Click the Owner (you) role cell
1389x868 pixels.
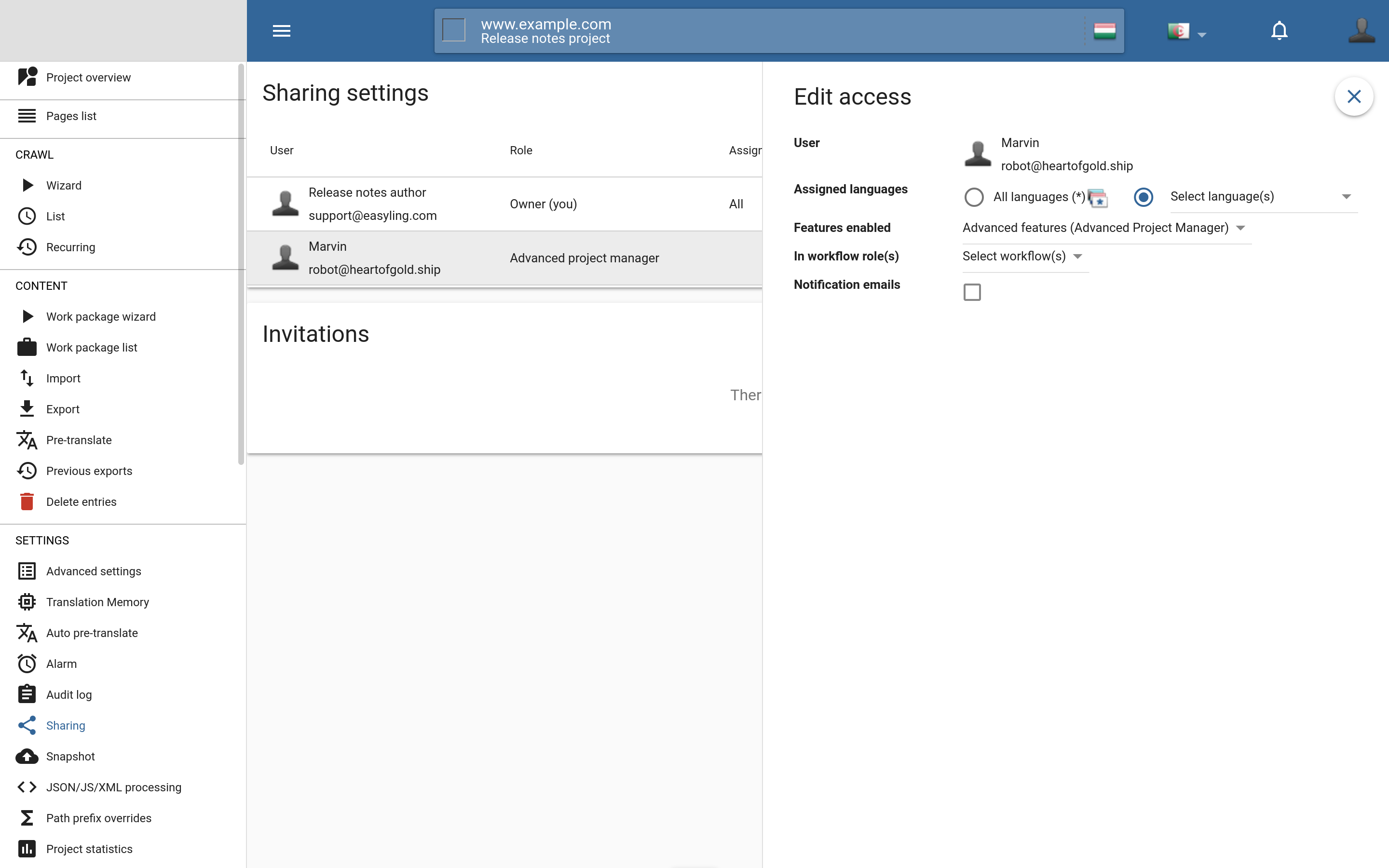pos(543,204)
